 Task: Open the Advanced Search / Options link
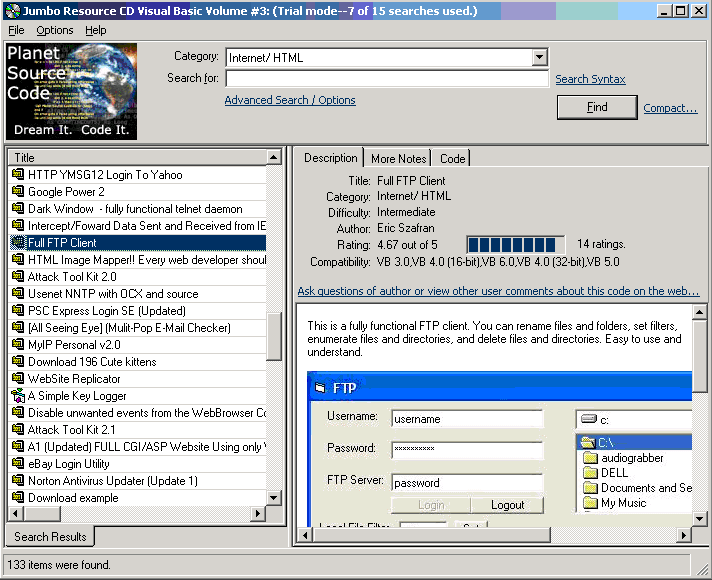pyautogui.click(x=290, y=100)
